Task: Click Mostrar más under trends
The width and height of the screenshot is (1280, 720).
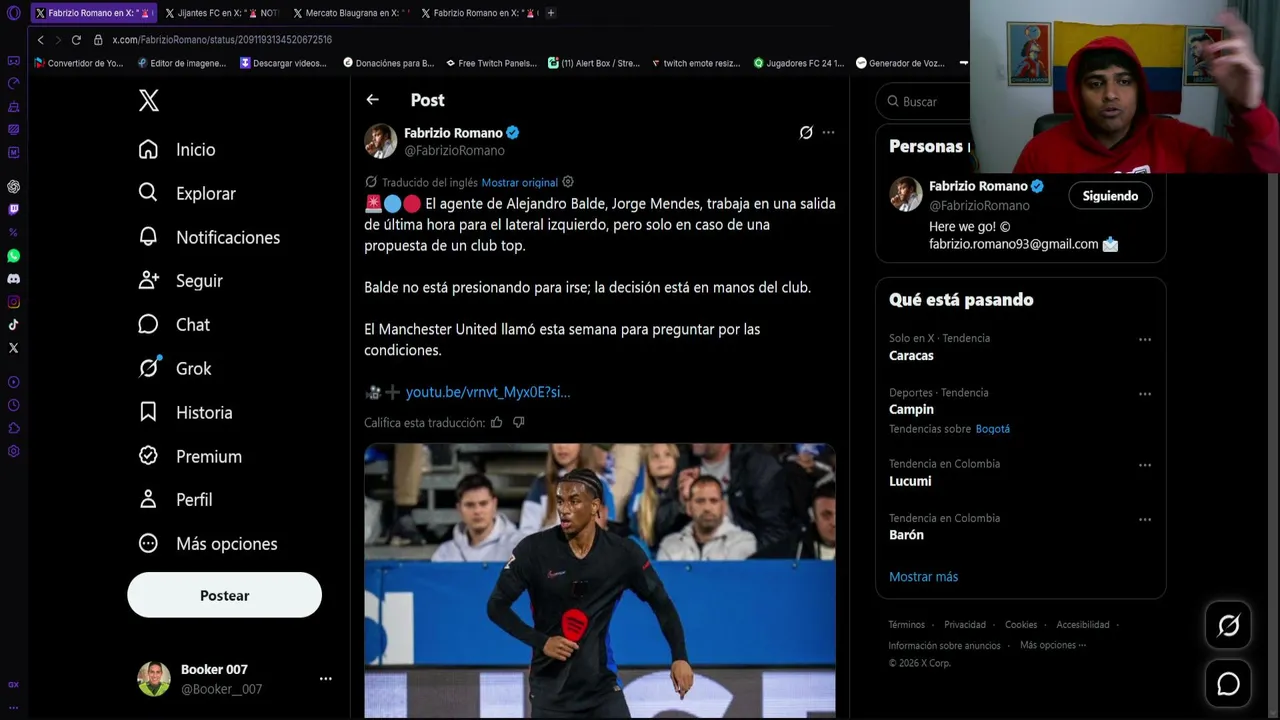Action: (x=923, y=577)
